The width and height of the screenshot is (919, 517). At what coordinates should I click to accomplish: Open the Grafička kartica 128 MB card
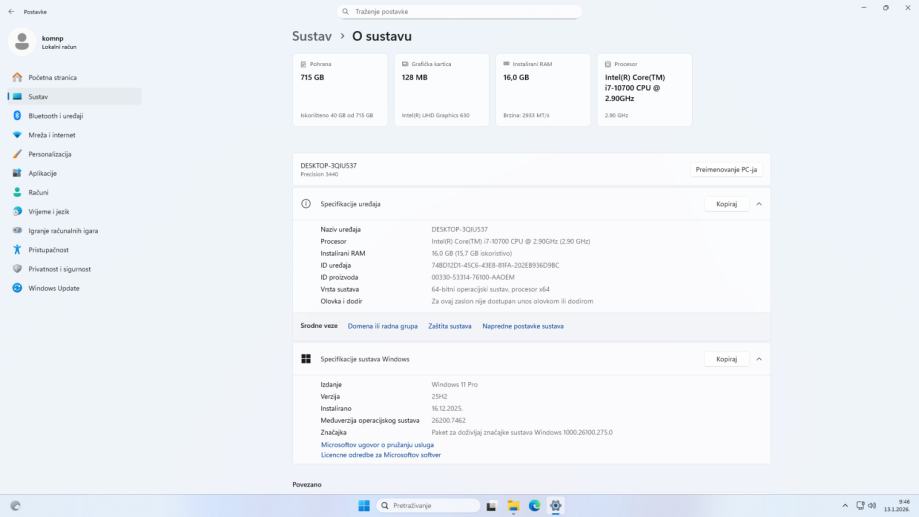(441, 90)
